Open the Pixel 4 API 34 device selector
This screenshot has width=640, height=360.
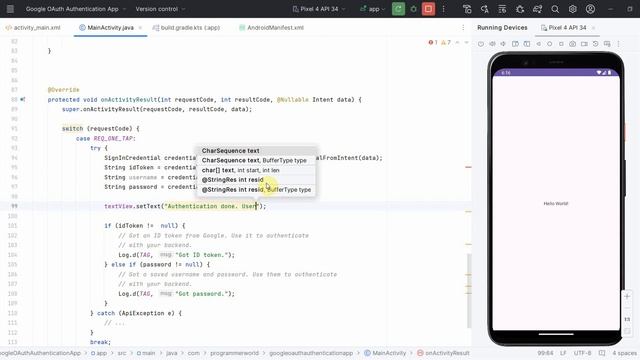coord(319,9)
